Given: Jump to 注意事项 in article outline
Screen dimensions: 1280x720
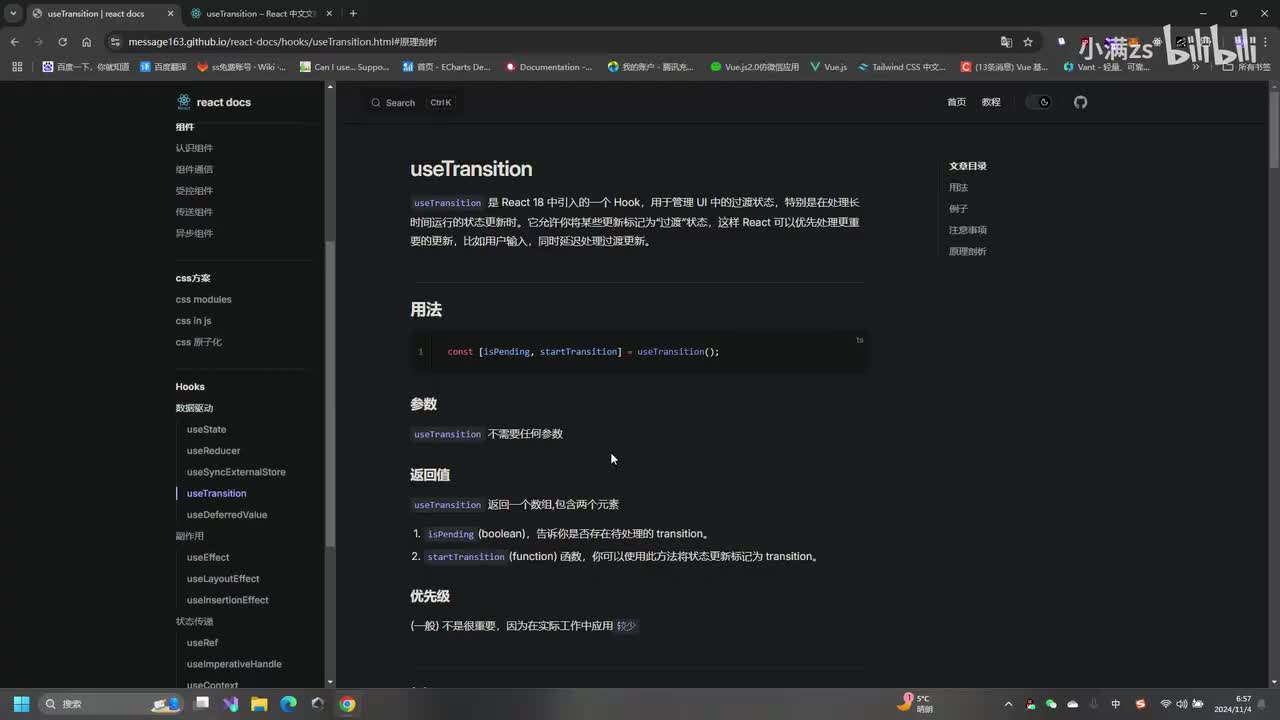Looking at the screenshot, I should tap(968, 230).
